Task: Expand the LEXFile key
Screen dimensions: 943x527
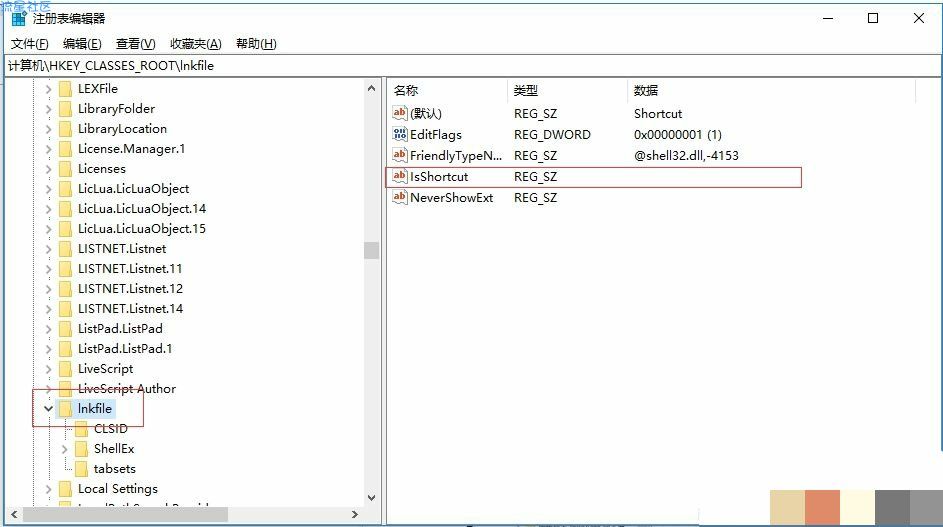Action: point(49,89)
